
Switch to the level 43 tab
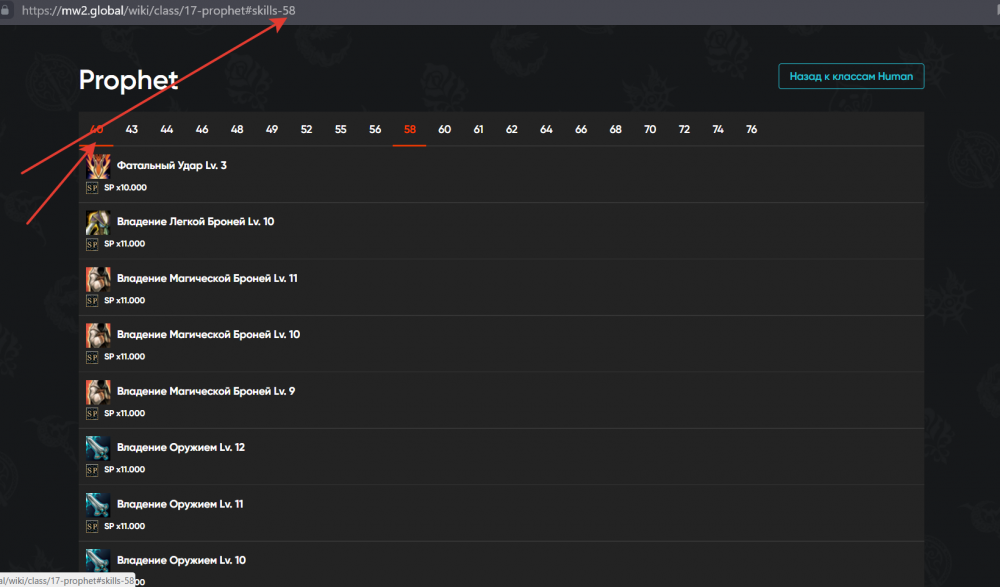tap(132, 130)
